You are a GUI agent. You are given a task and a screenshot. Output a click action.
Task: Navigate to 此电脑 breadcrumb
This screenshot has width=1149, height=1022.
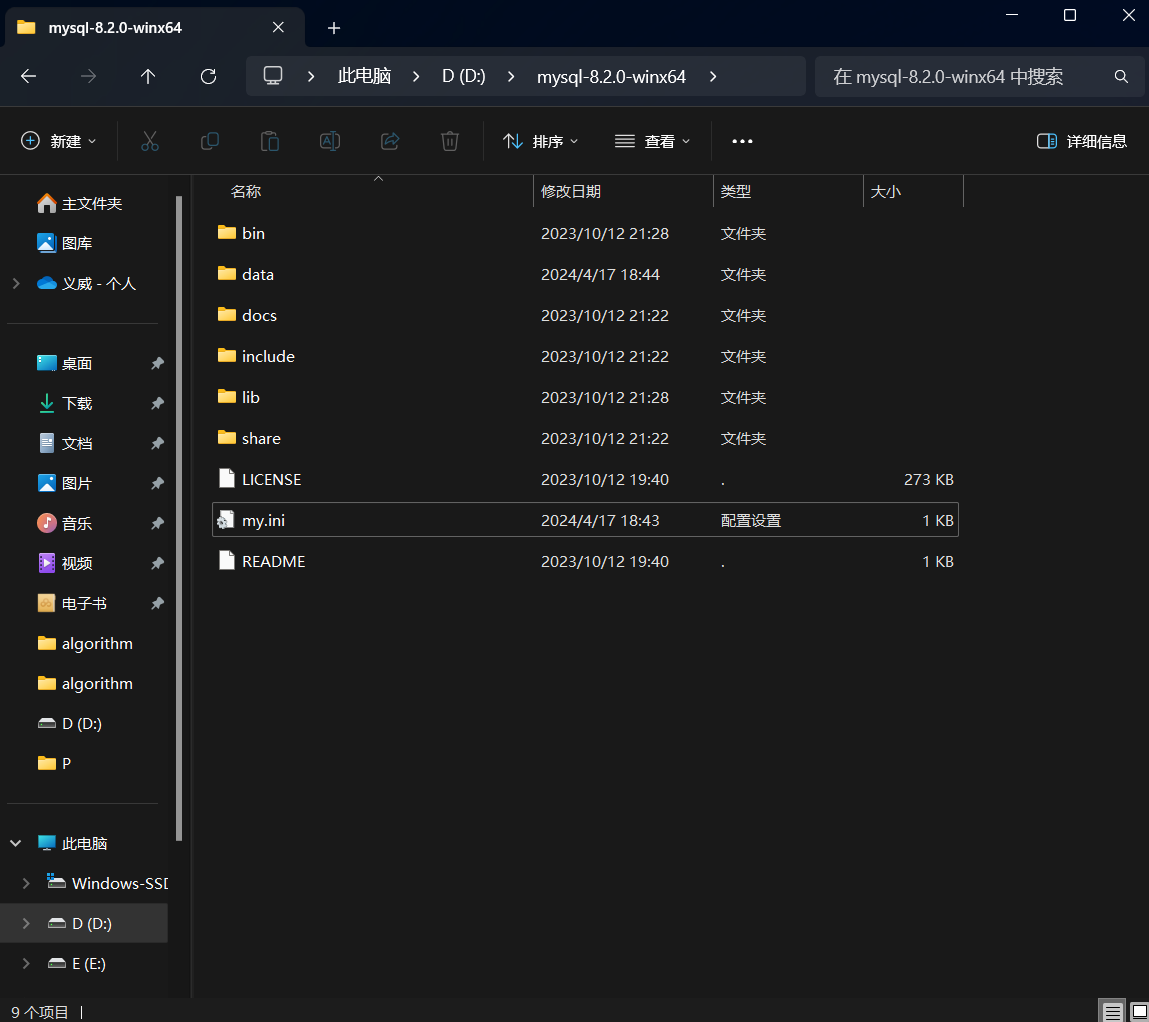[364, 76]
